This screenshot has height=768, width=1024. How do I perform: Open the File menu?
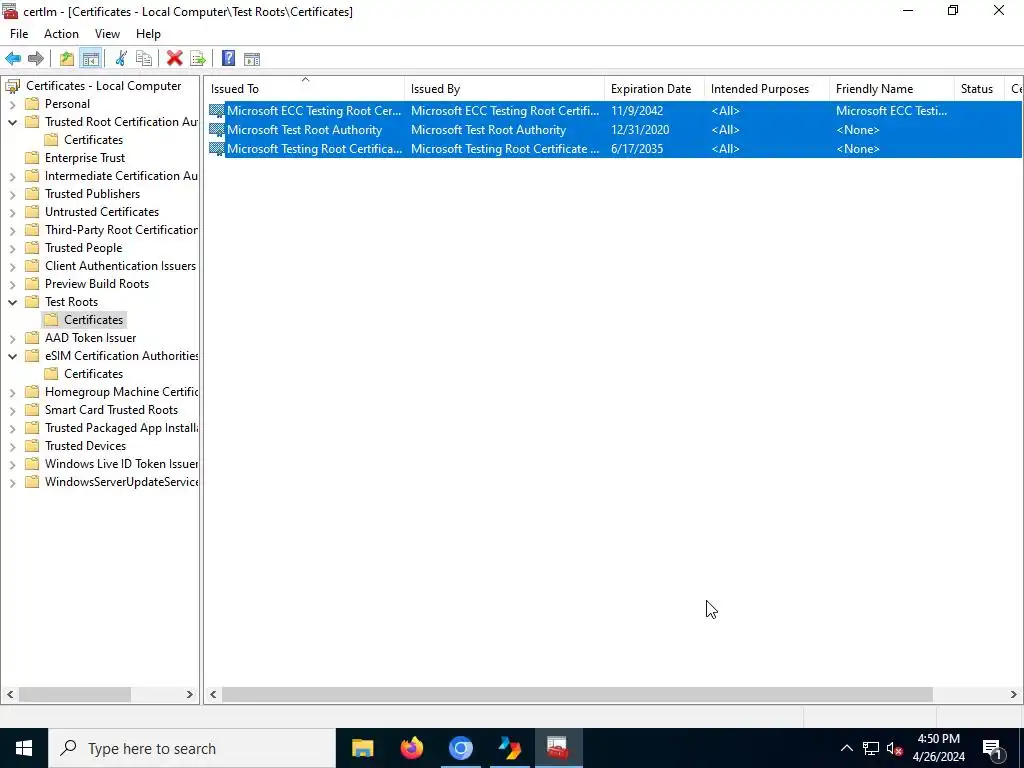[x=19, y=34]
